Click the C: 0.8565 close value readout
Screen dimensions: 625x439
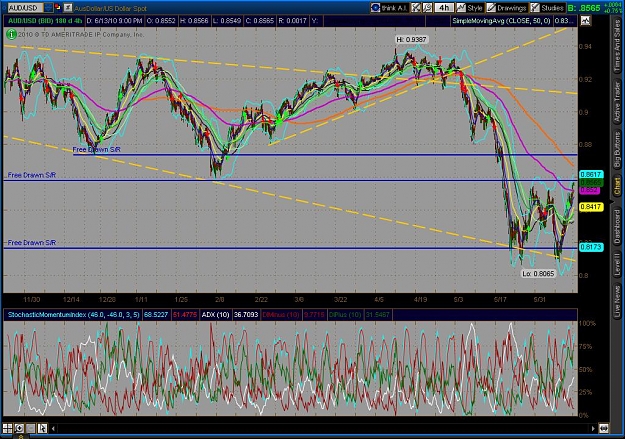coord(260,21)
